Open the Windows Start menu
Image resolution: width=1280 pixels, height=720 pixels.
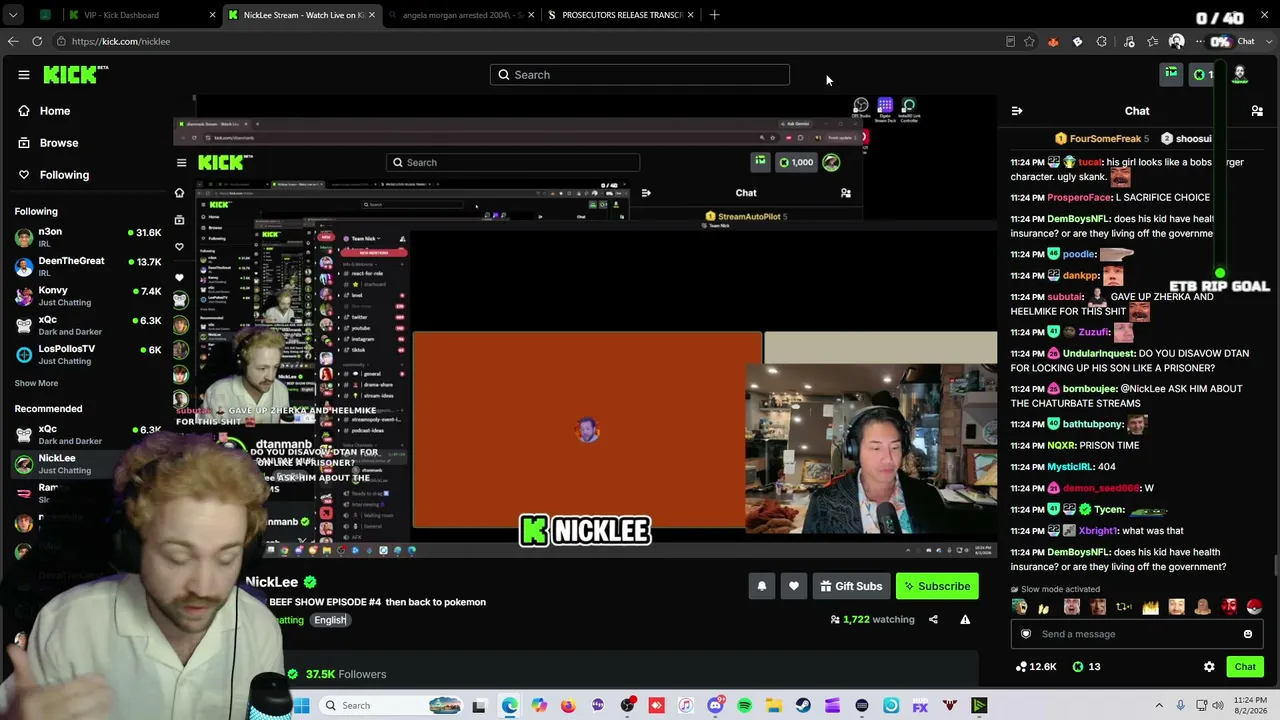pos(301,706)
